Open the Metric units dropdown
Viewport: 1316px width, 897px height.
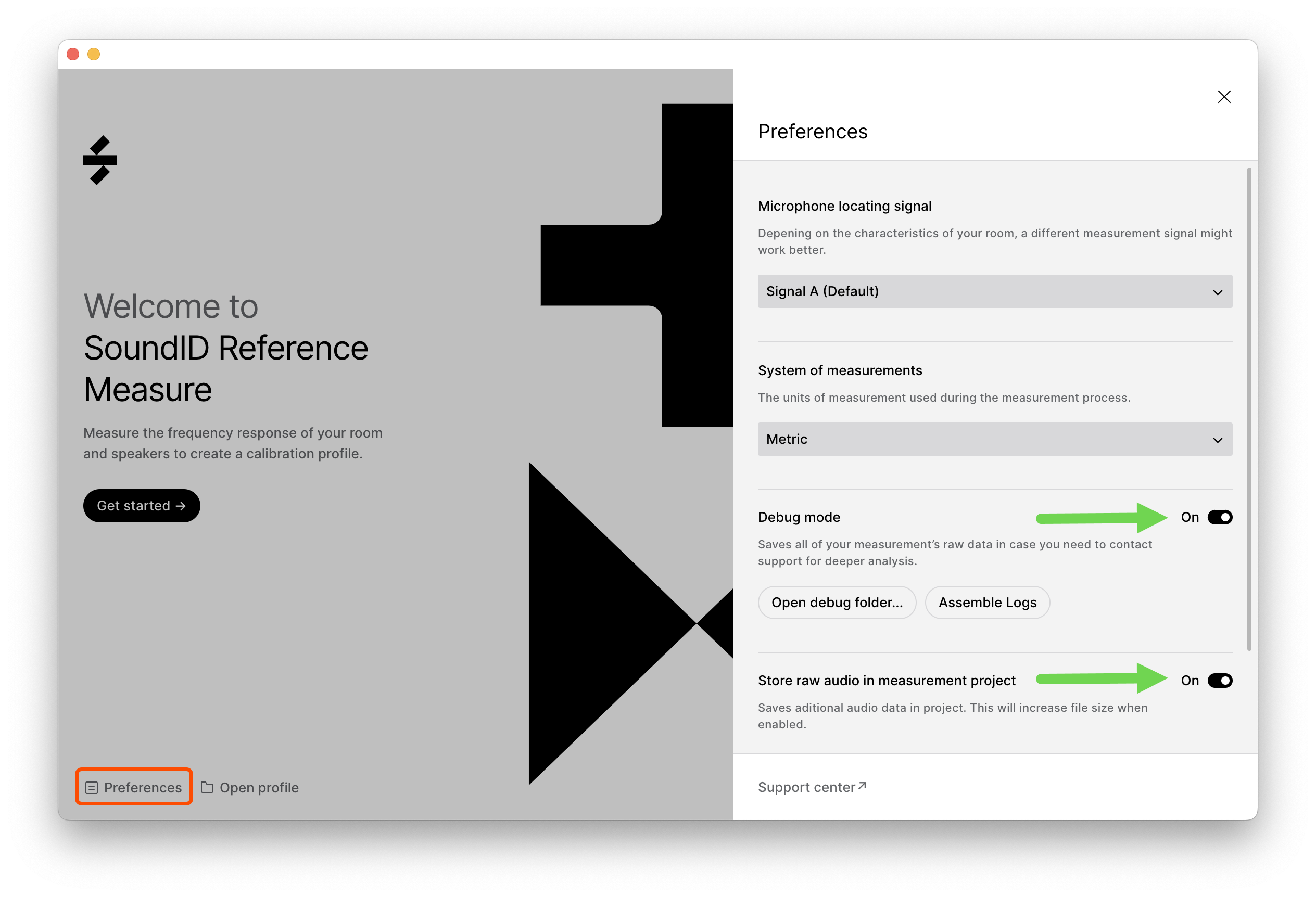994,439
